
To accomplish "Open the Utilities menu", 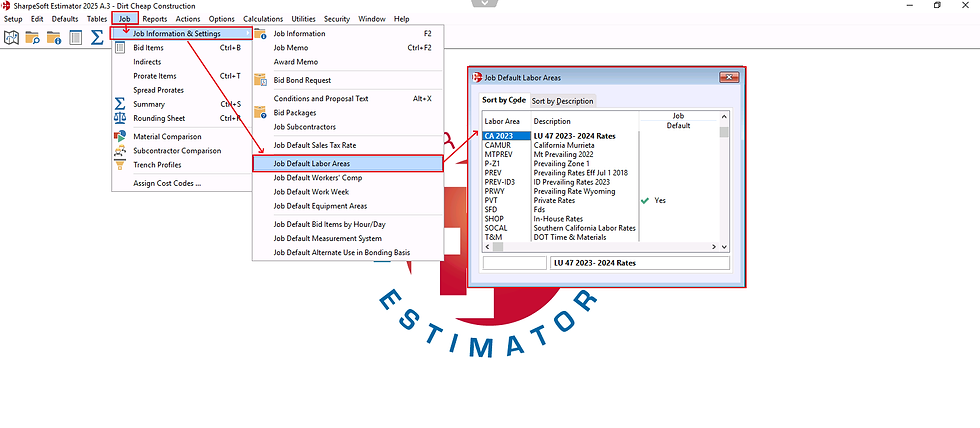I will tap(303, 19).
